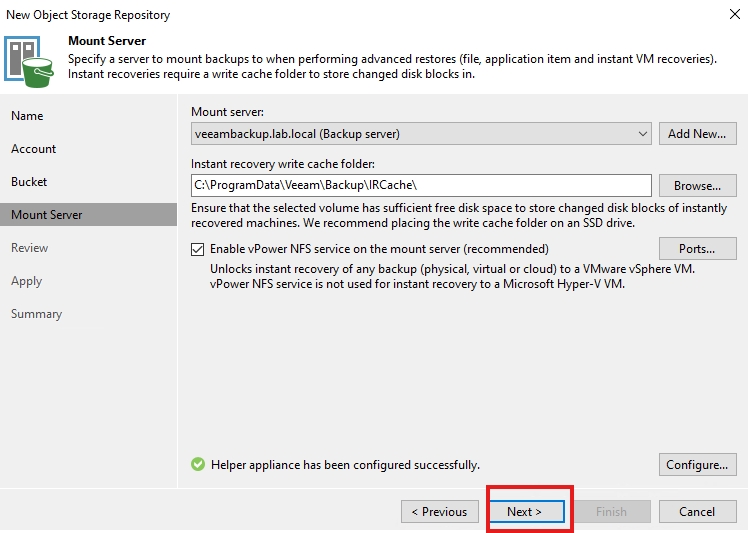Click the green success checkmark icon
Image resolution: width=748 pixels, height=533 pixels.
pyautogui.click(x=198, y=465)
